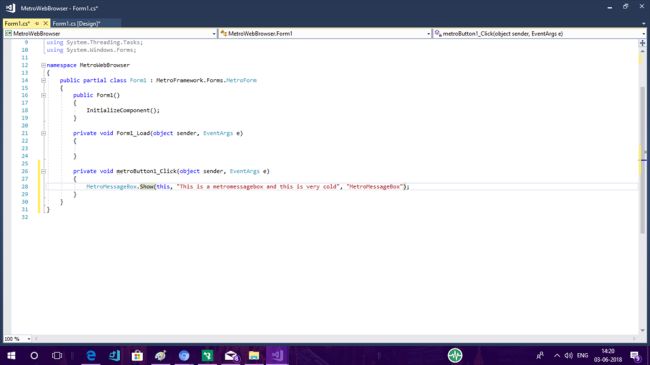Screen dimensions: 650x365
Task: Click the metroButton1_Click method name in code
Action: click(x=146, y=171)
